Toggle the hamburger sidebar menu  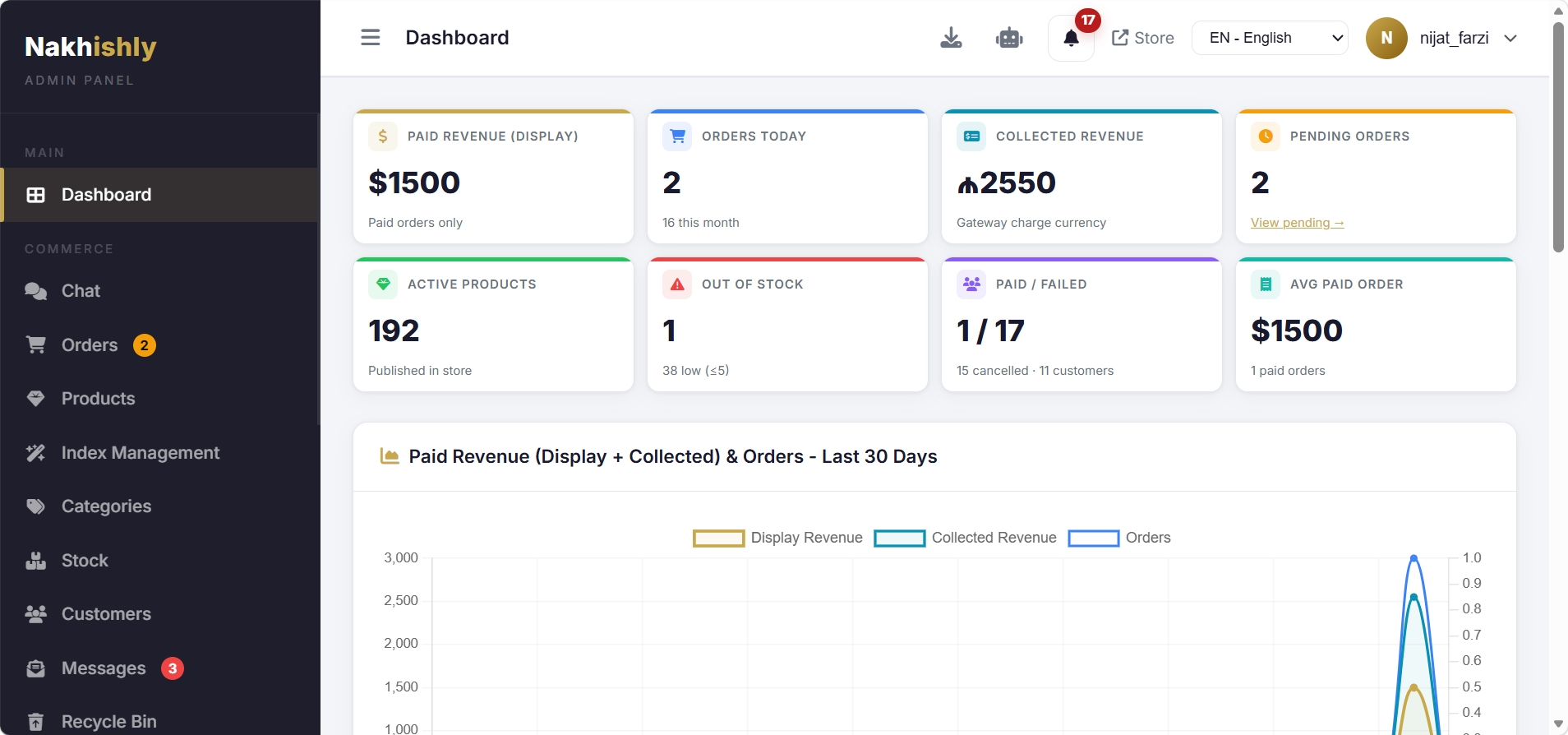[x=371, y=38]
